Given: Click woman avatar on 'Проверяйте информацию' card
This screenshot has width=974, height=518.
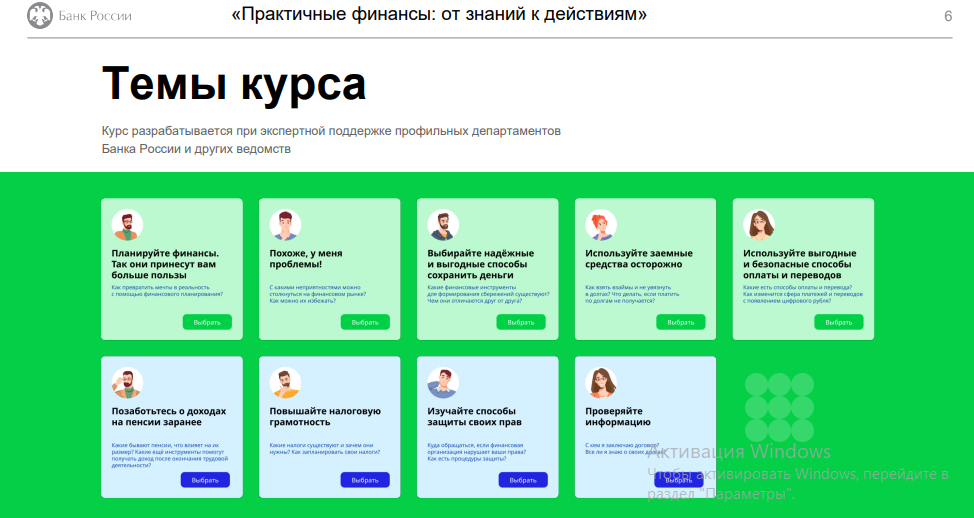Looking at the screenshot, I should [601, 383].
